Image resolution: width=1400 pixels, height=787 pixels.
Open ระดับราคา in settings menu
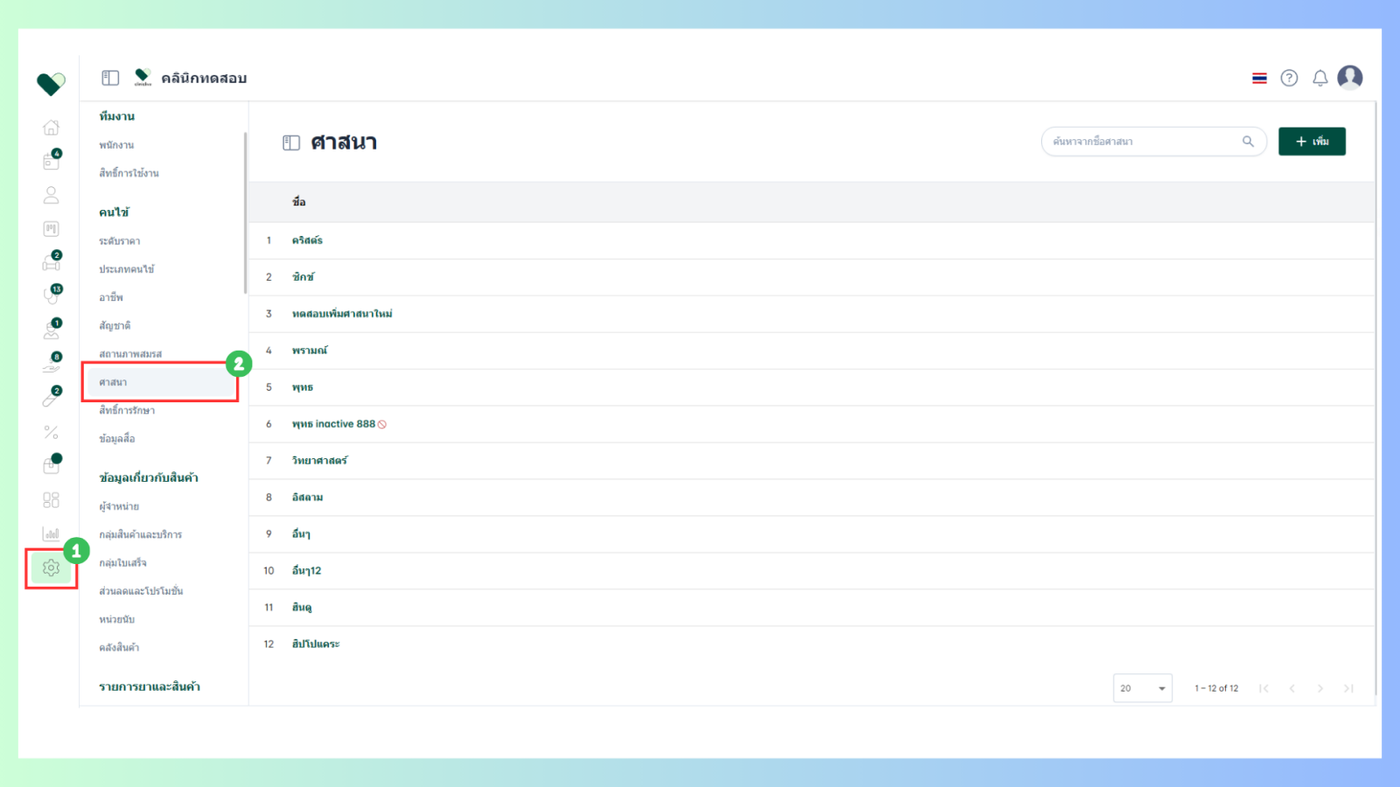pyautogui.click(x=119, y=241)
